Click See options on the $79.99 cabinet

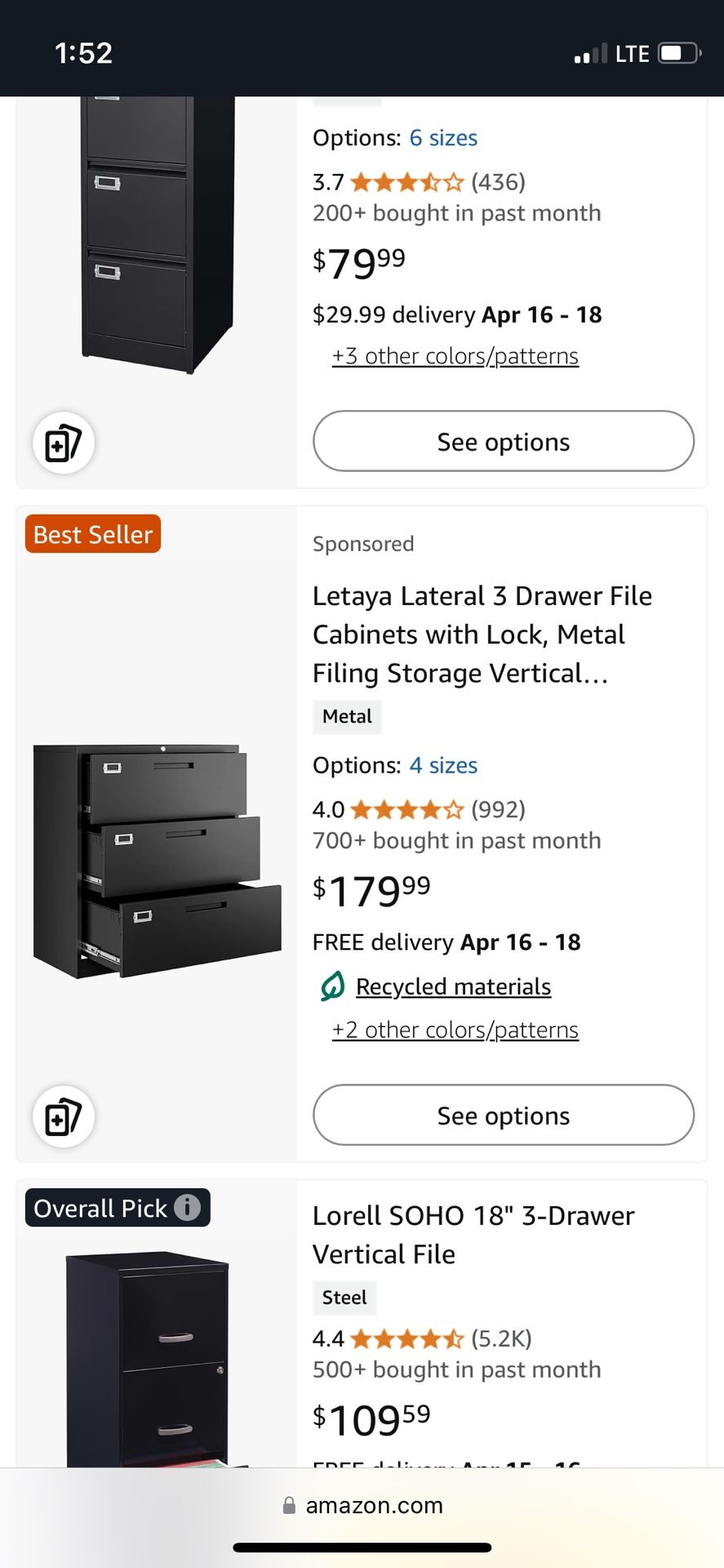point(502,441)
